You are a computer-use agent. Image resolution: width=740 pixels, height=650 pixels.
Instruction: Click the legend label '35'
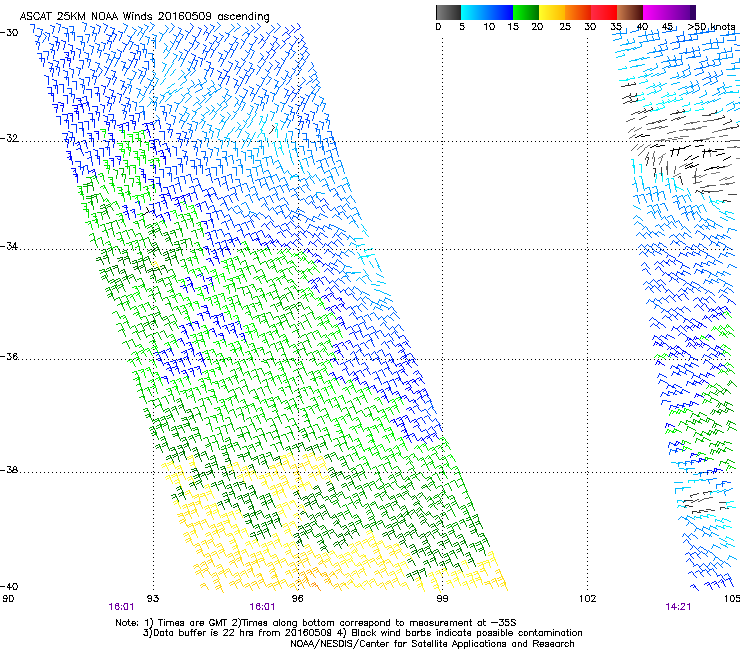click(x=616, y=27)
